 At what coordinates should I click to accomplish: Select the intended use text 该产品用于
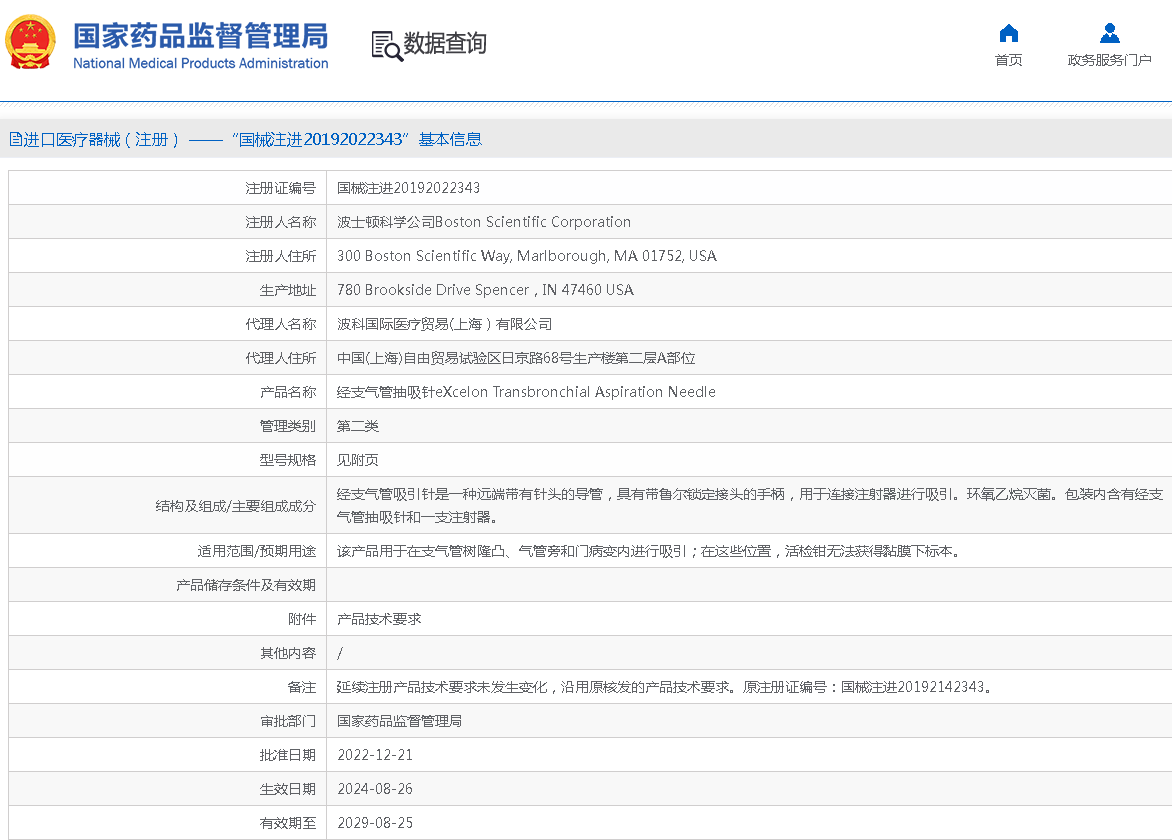coord(648,551)
